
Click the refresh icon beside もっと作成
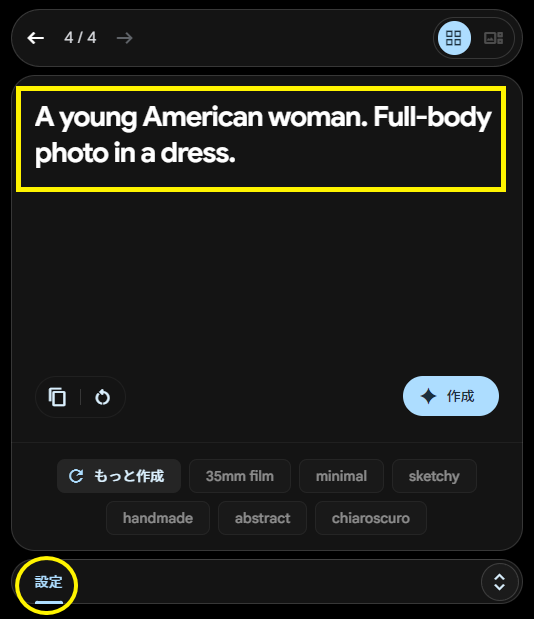click(x=76, y=476)
